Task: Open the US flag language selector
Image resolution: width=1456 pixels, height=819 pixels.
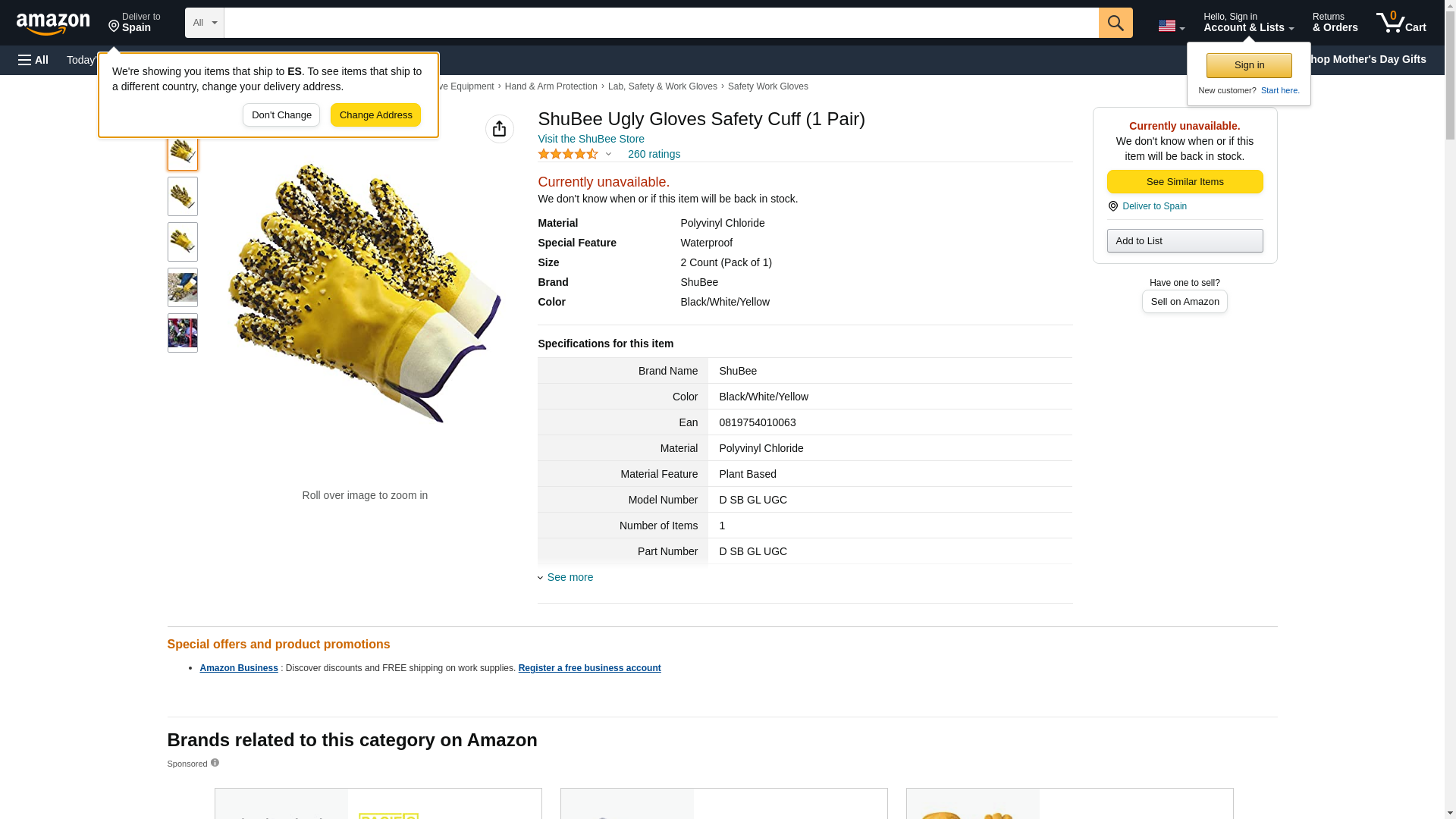Action: [1171, 26]
